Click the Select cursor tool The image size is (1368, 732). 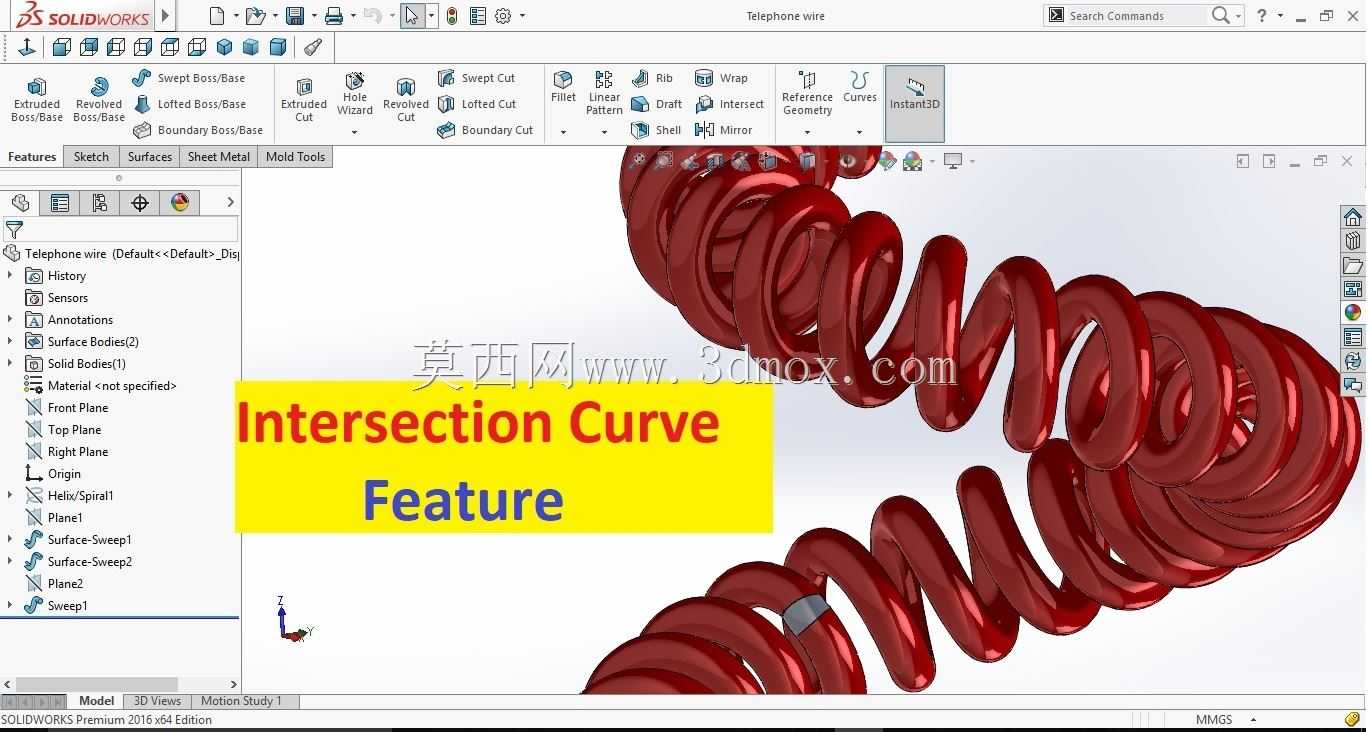[x=412, y=16]
